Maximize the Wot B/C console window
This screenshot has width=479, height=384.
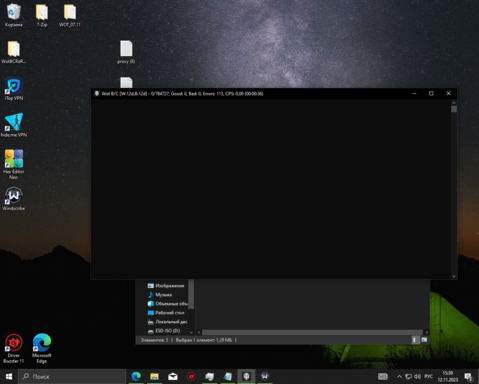coord(431,94)
